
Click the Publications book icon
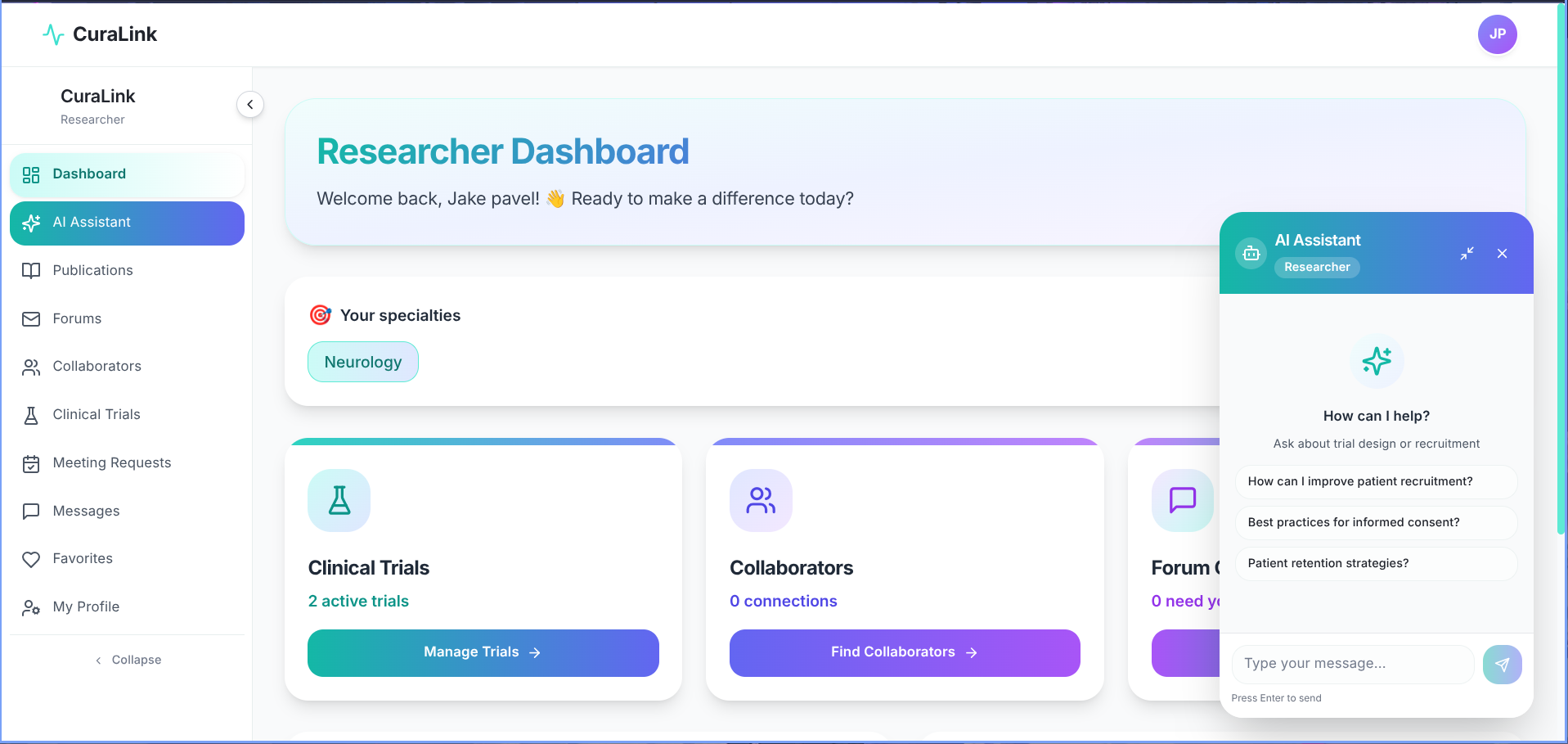click(x=31, y=271)
